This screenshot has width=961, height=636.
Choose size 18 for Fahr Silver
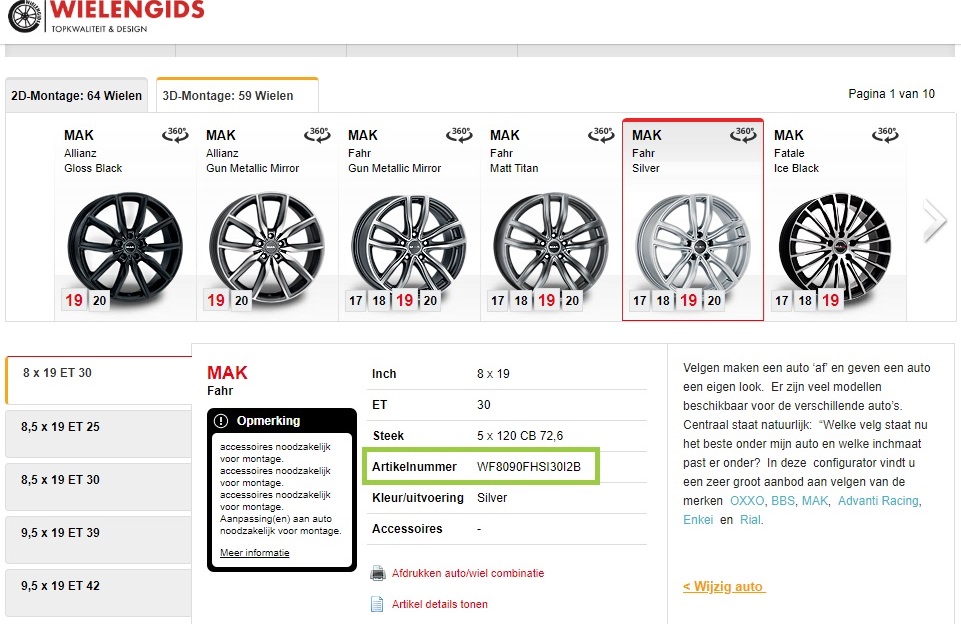point(663,301)
